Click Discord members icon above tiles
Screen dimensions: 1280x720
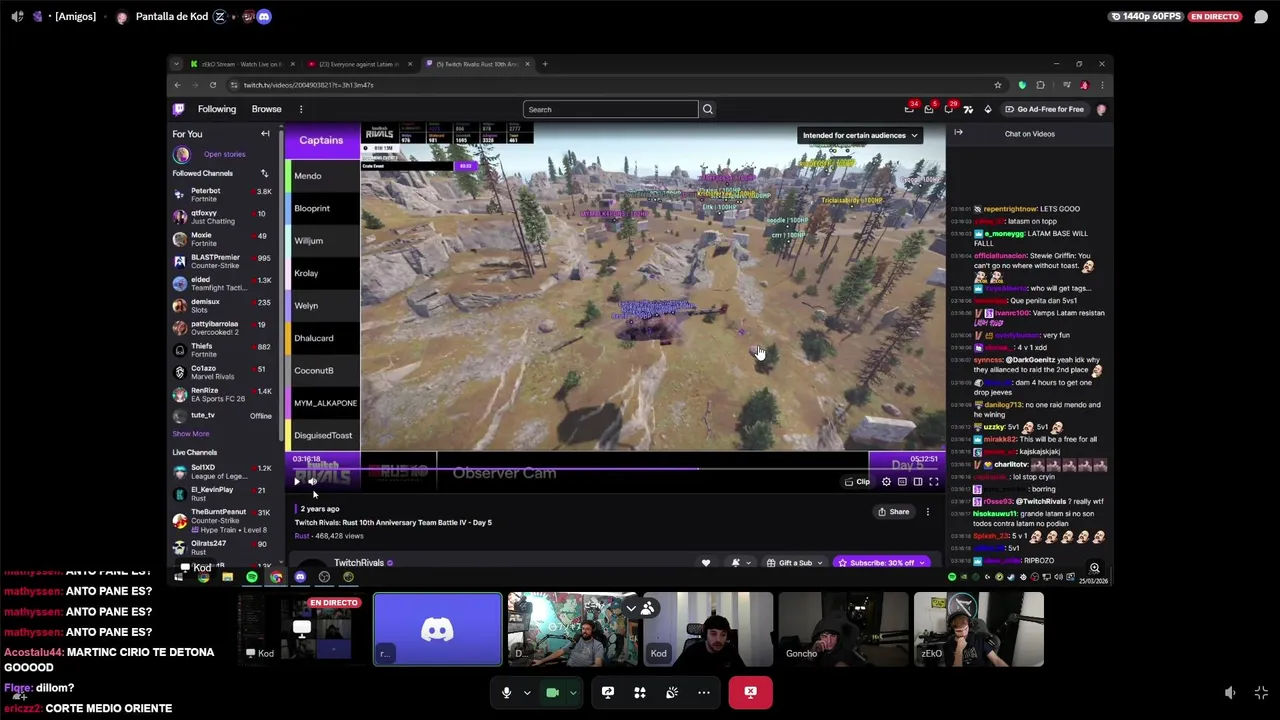pyautogui.click(x=647, y=608)
